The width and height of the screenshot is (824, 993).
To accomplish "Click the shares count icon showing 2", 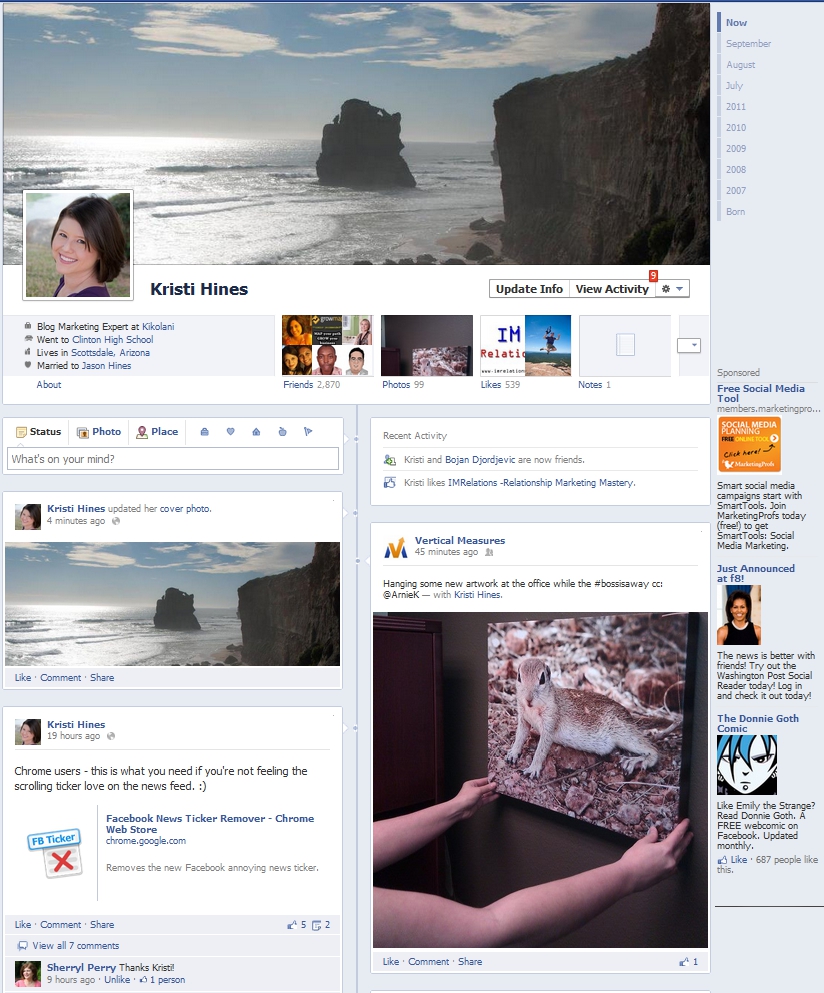I will [321, 925].
